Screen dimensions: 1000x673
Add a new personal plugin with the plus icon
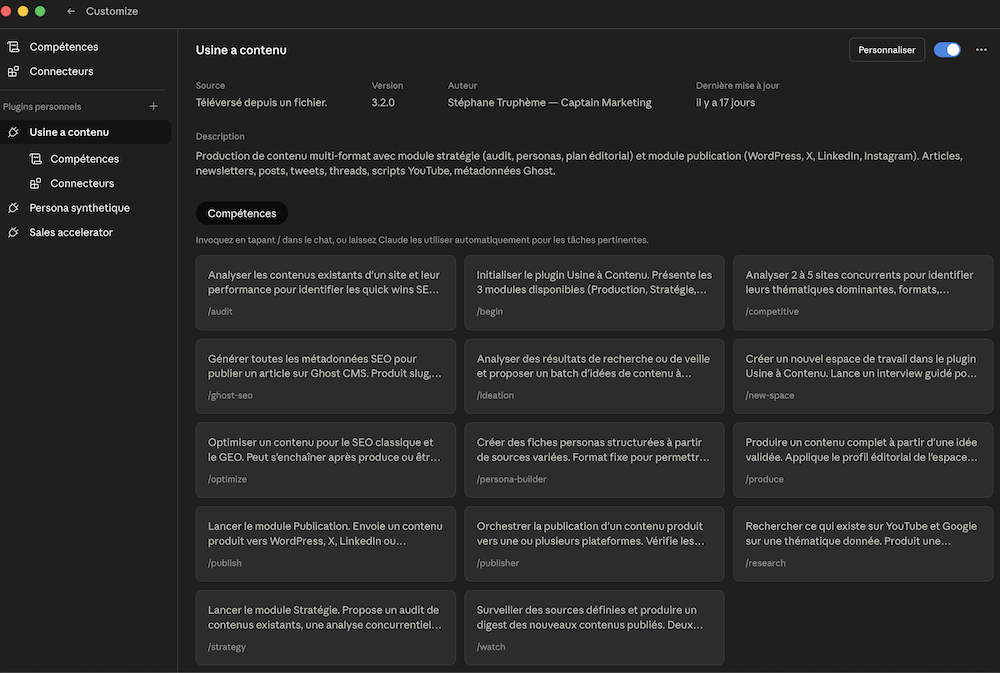click(x=153, y=105)
